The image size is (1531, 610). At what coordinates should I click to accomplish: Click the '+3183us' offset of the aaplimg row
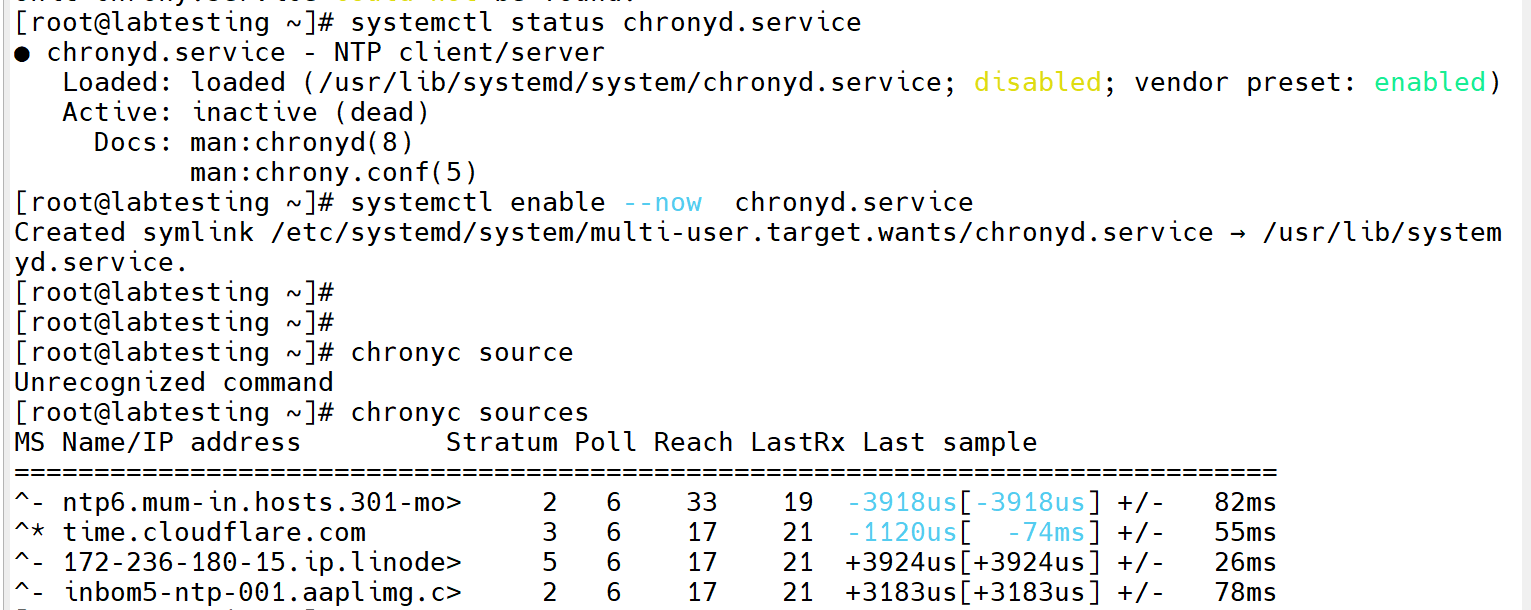[x=901, y=592]
